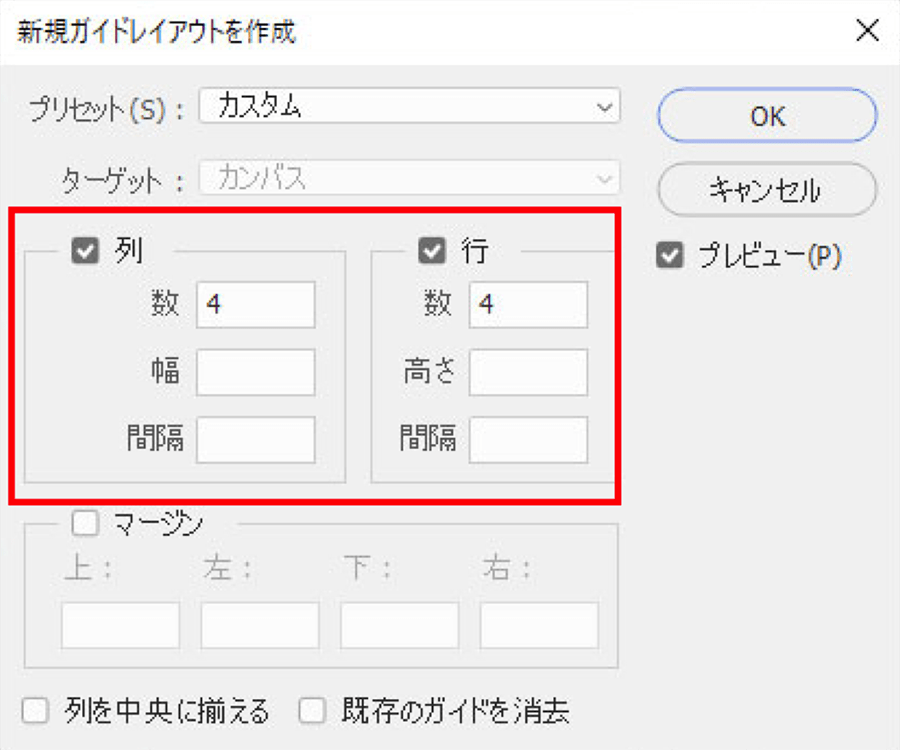Viewport: 900px width, 750px height.
Task: Close the 新規ガイドレイアウトを作成 dialog
Action: click(867, 30)
